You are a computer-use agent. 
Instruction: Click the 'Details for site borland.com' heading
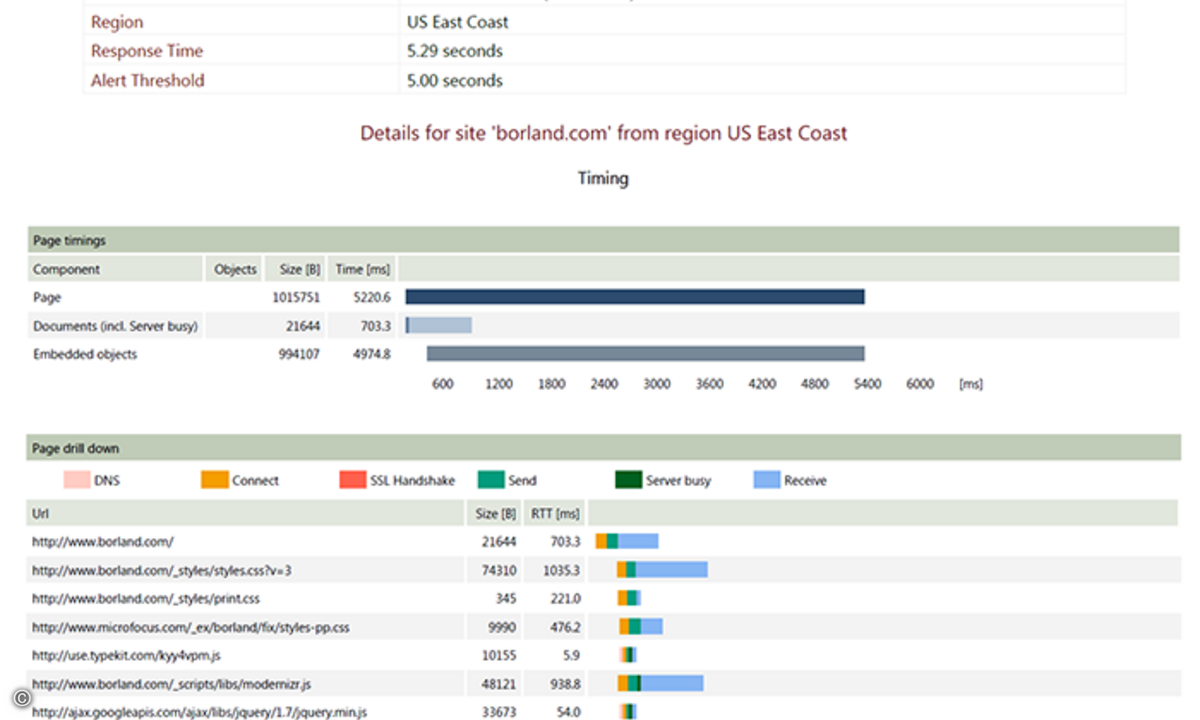tap(604, 133)
